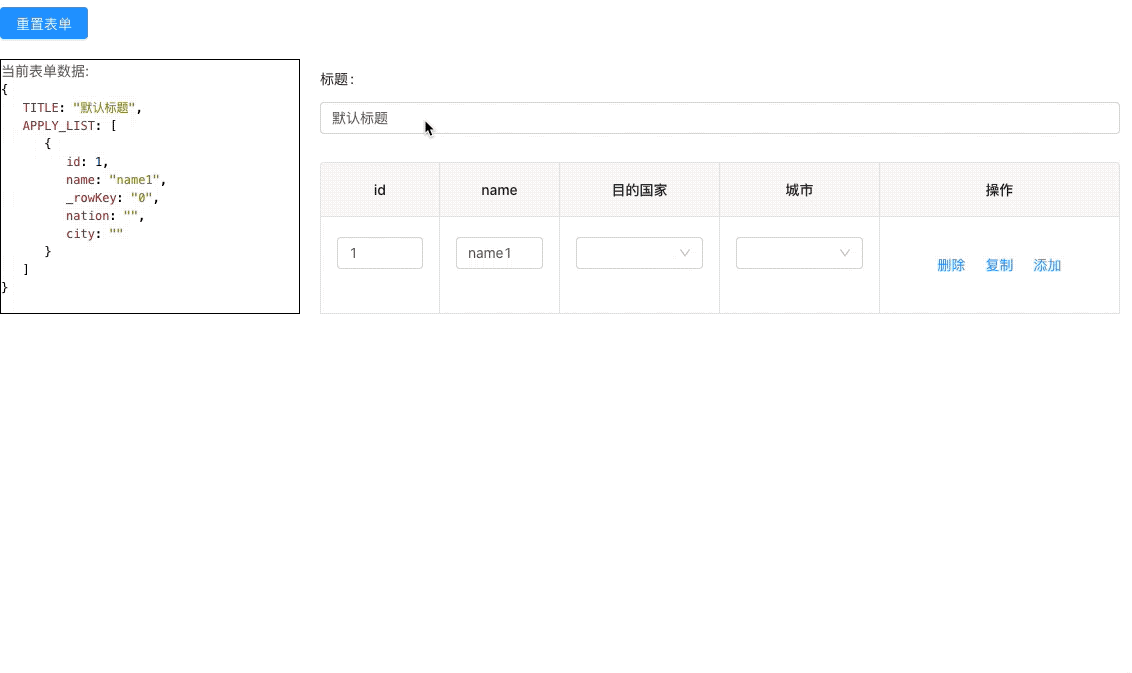This screenshot has height=673, width=1132.
Task: Open the 城市 dropdown
Action: pyautogui.click(x=799, y=253)
